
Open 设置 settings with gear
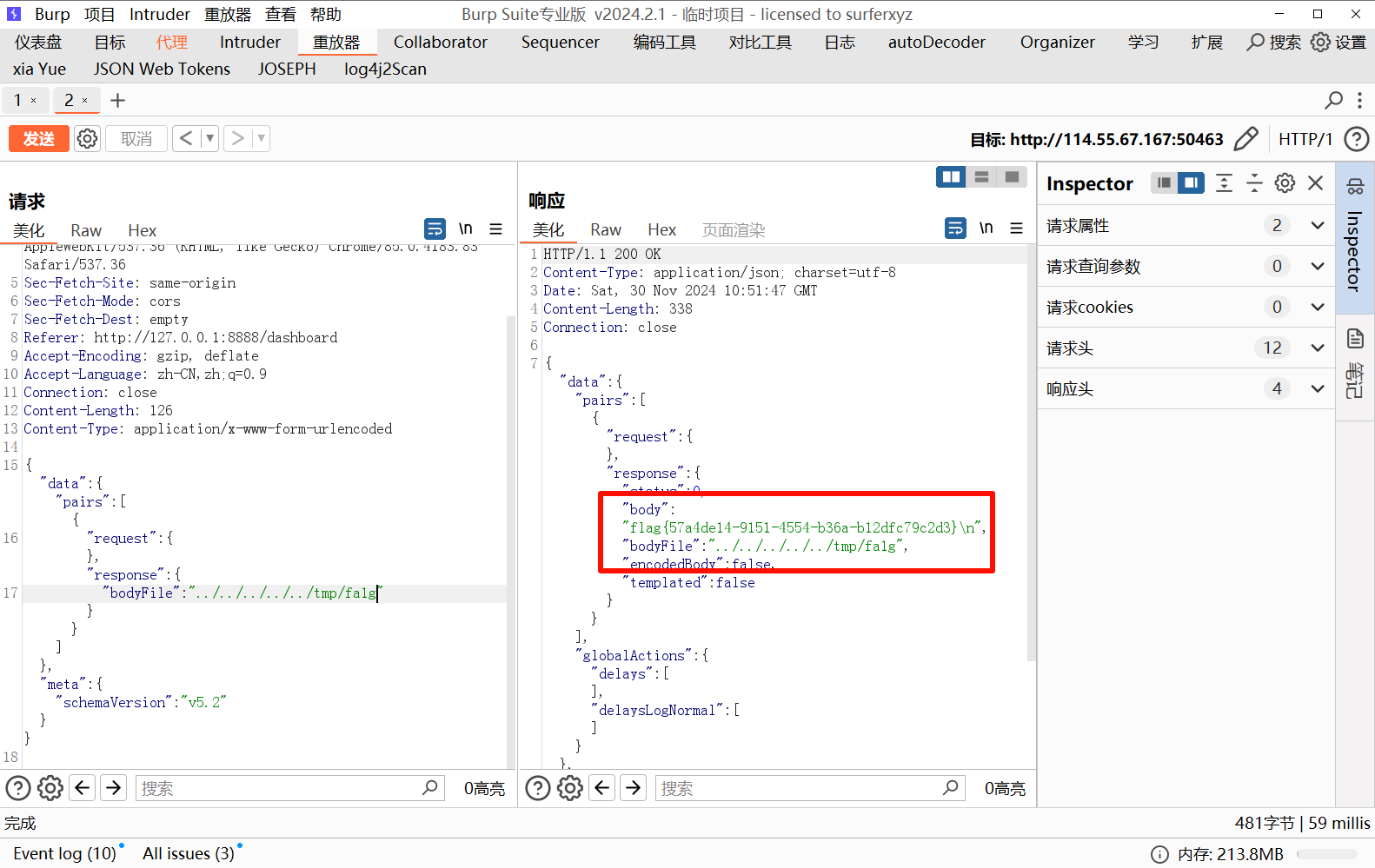coord(1338,42)
